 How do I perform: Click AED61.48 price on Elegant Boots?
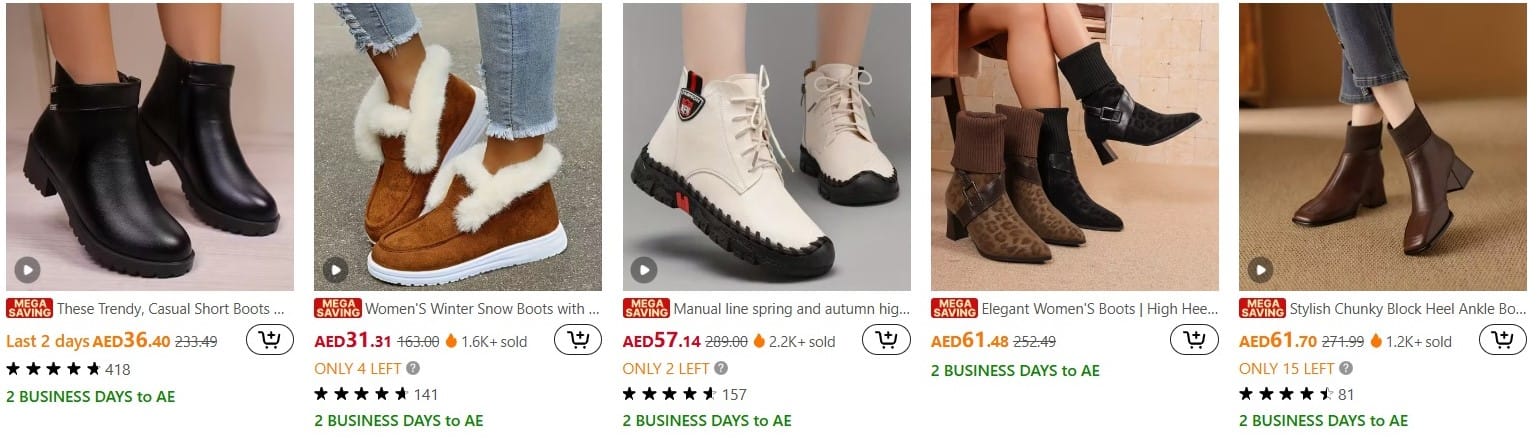point(970,341)
